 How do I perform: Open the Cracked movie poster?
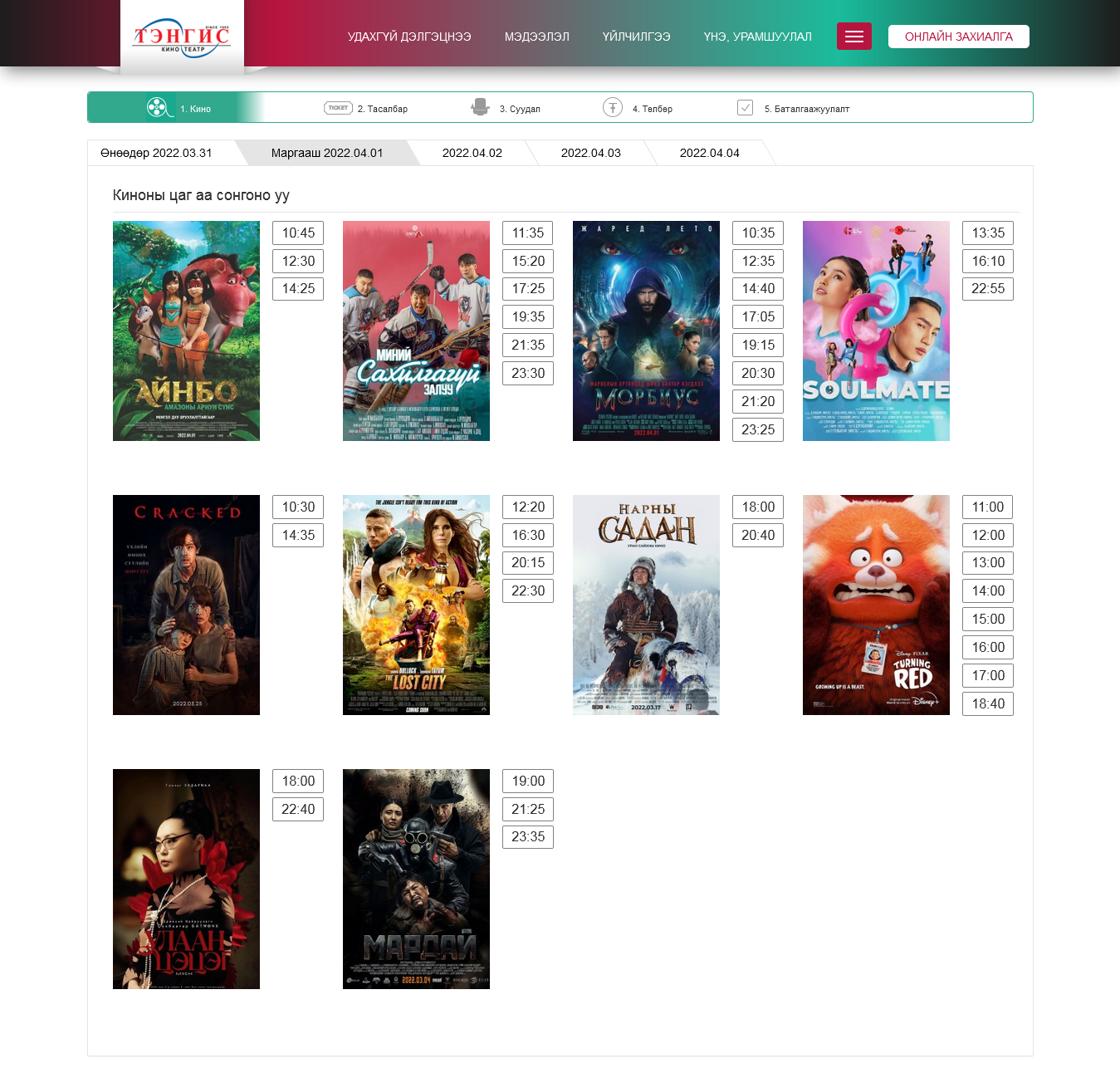[186, 605]
